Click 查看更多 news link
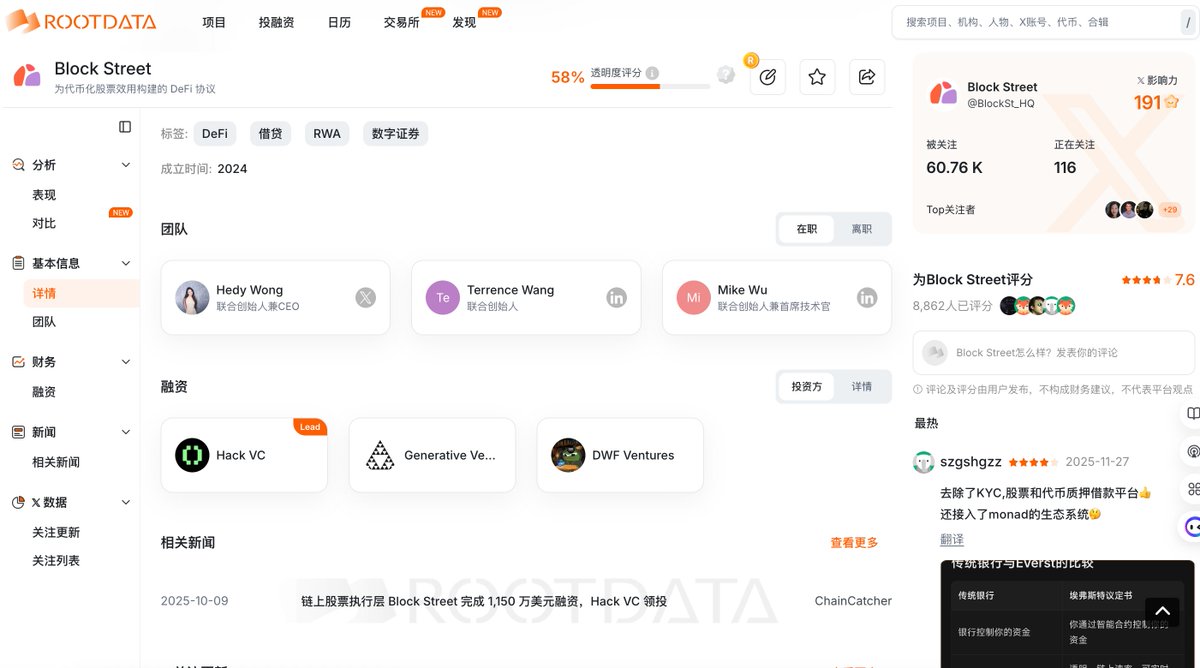 (854, 542)
